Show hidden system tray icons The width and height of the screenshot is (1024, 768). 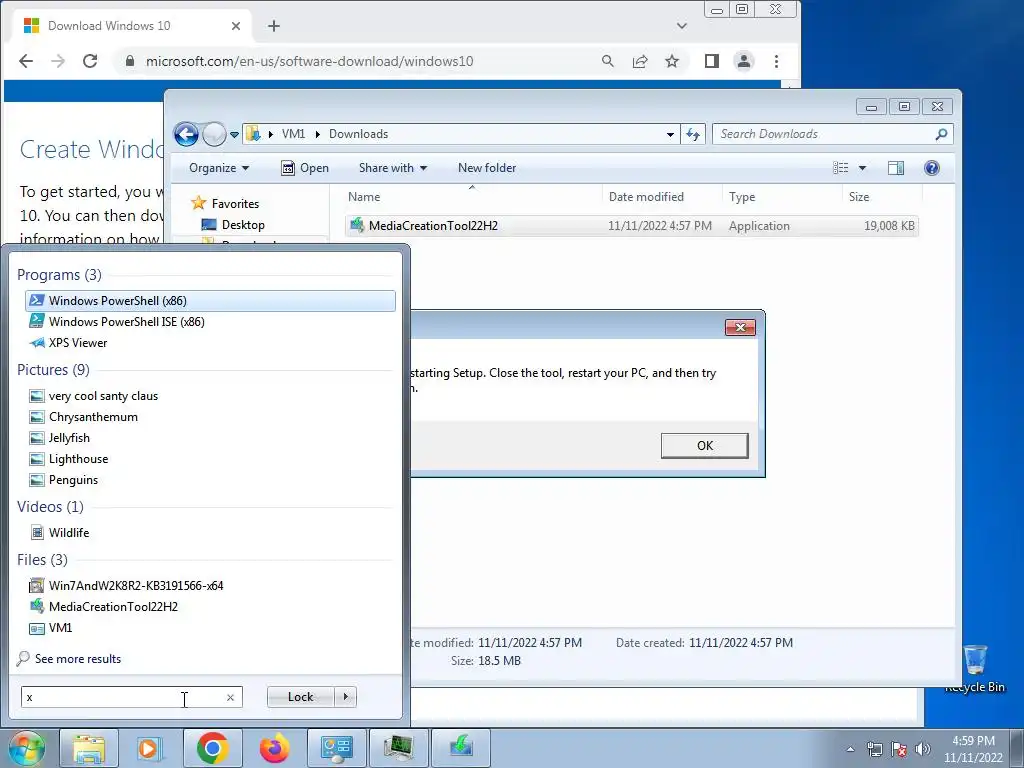click(x=850, y=750)
